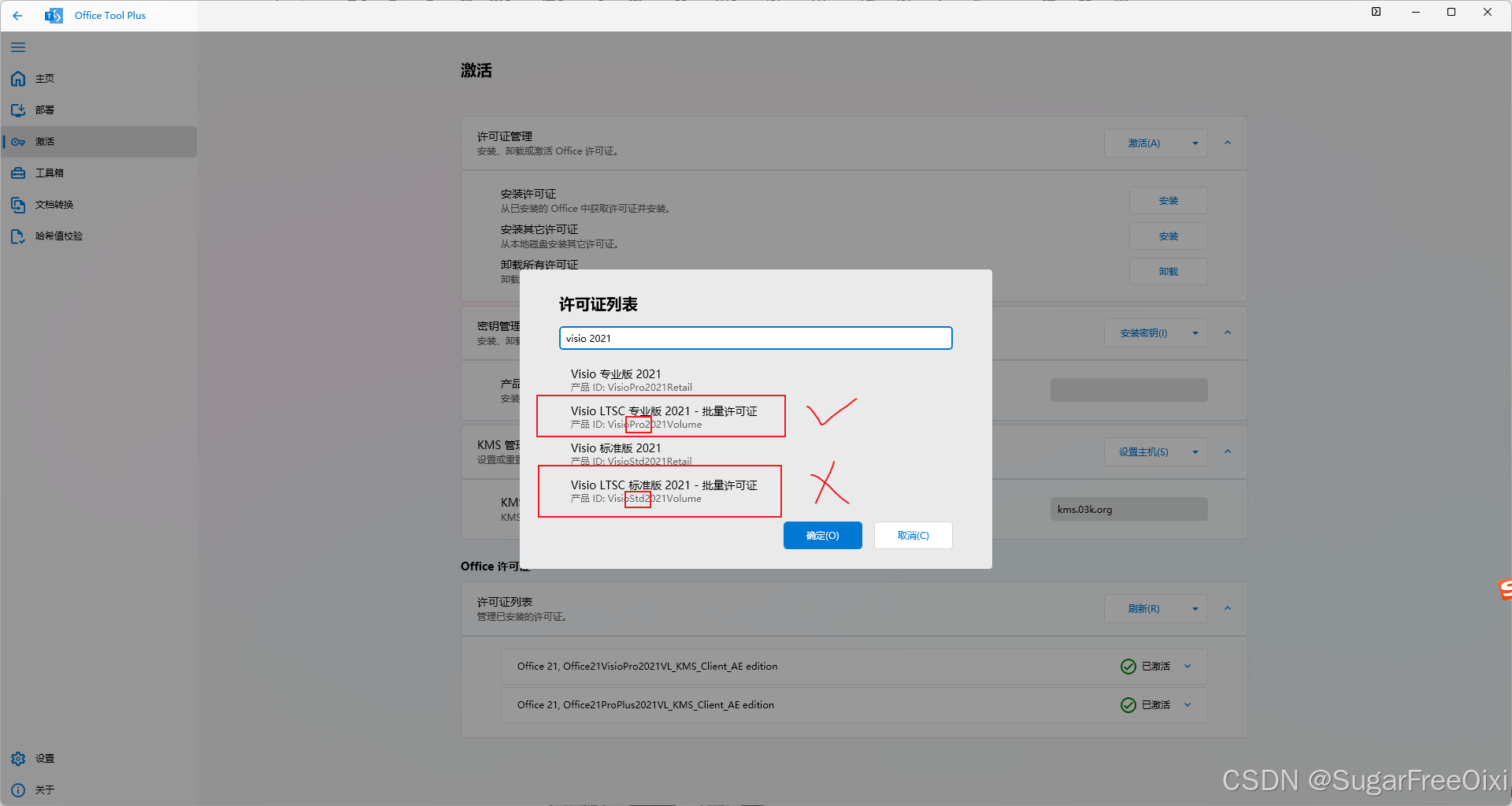Open dropdown arrow beside 设置主机(S)
This screenshot has width=1512, height=806.
[1195, 452]
